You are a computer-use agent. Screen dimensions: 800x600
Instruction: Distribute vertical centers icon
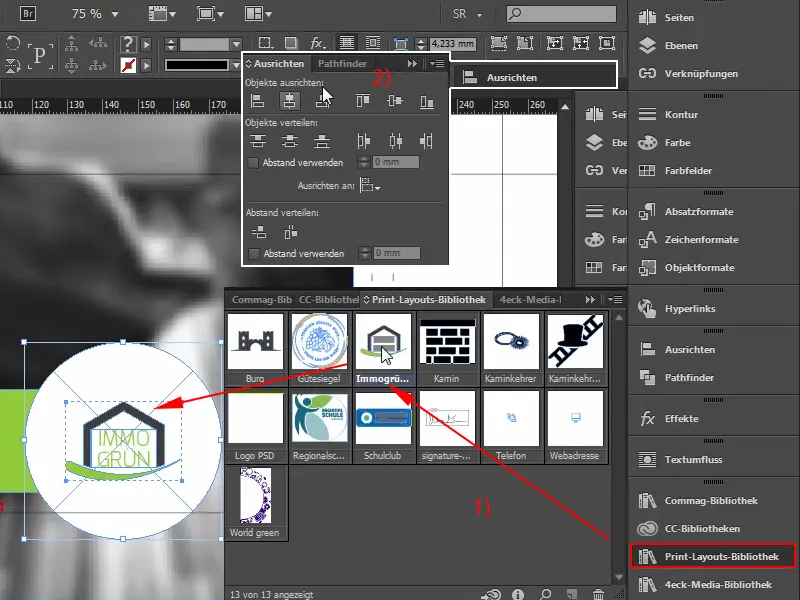[x=290, y=141]
